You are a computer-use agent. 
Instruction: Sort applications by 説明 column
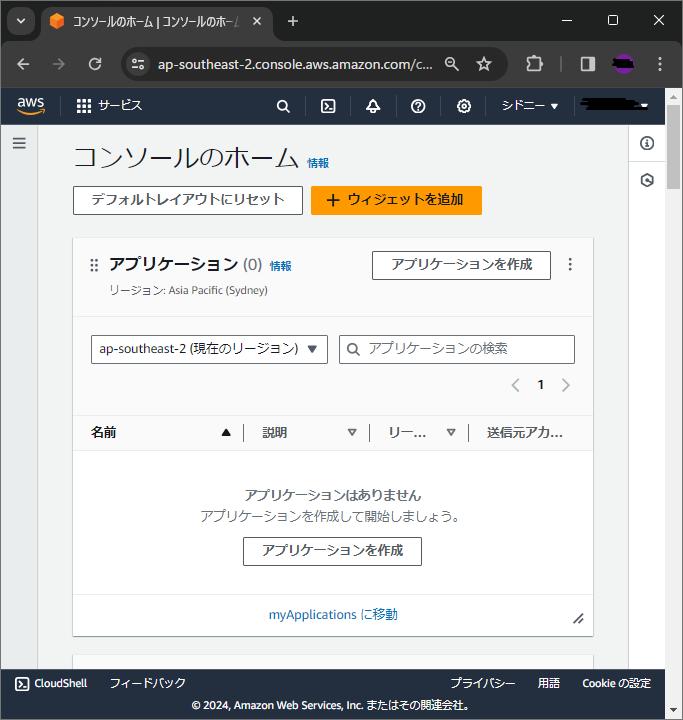309,433
